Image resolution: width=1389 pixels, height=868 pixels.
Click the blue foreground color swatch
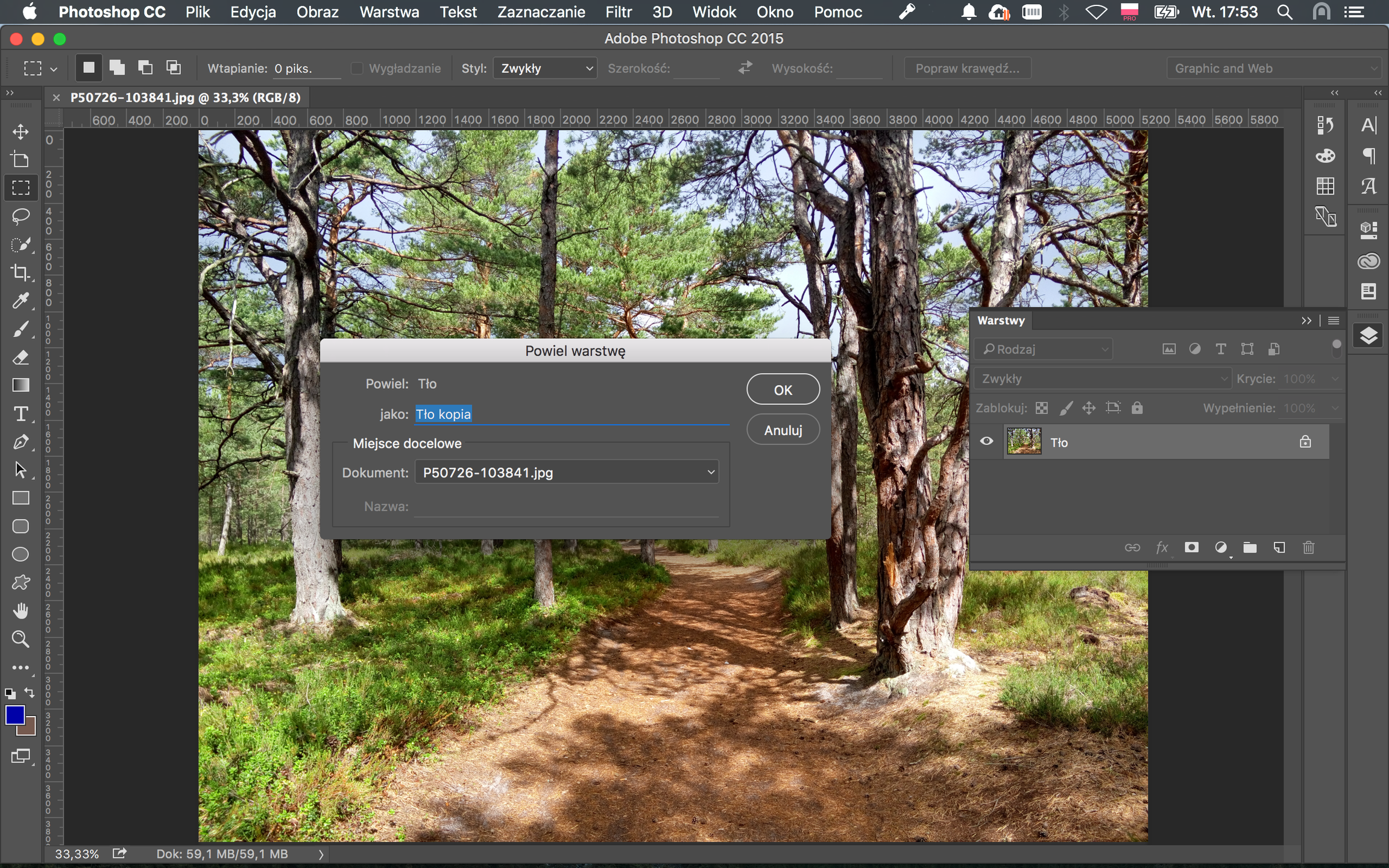(x=14, y=715)
